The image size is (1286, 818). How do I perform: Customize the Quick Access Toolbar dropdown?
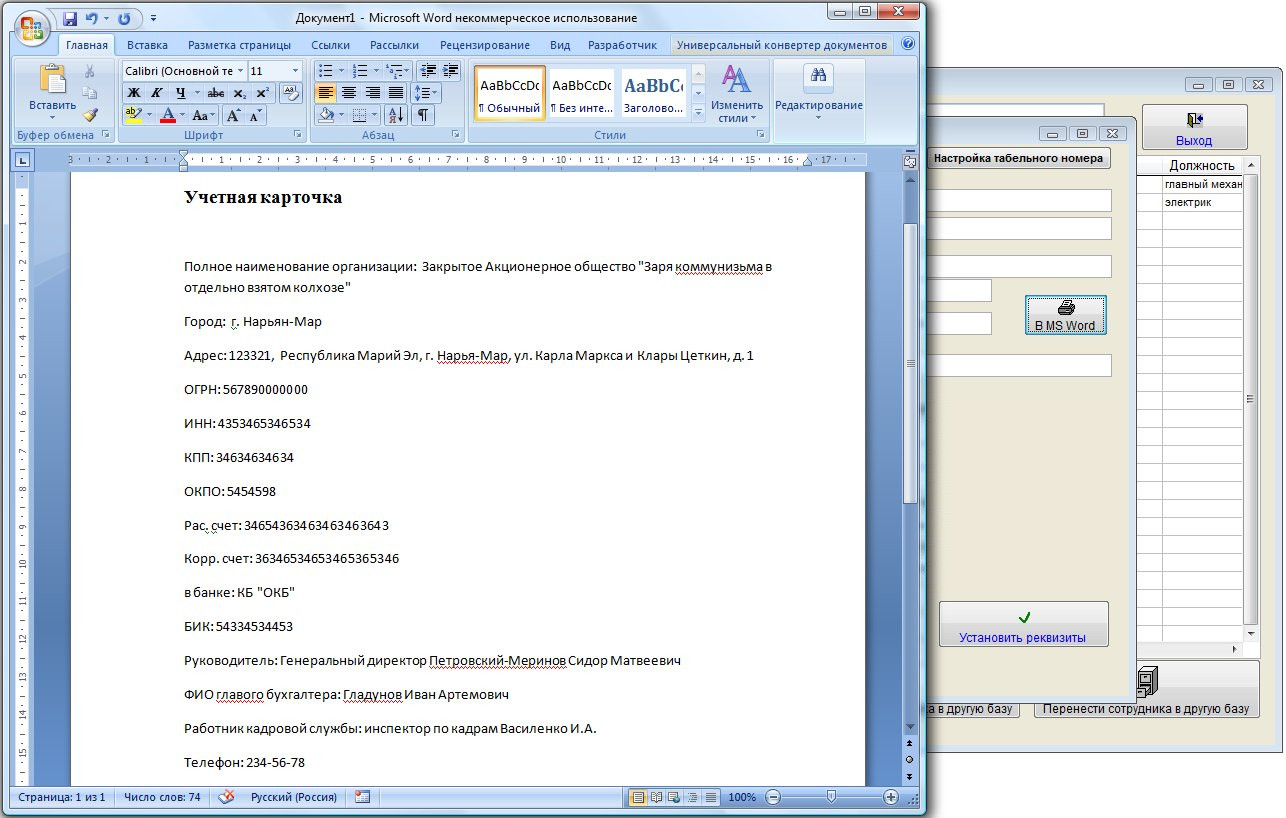153,18
